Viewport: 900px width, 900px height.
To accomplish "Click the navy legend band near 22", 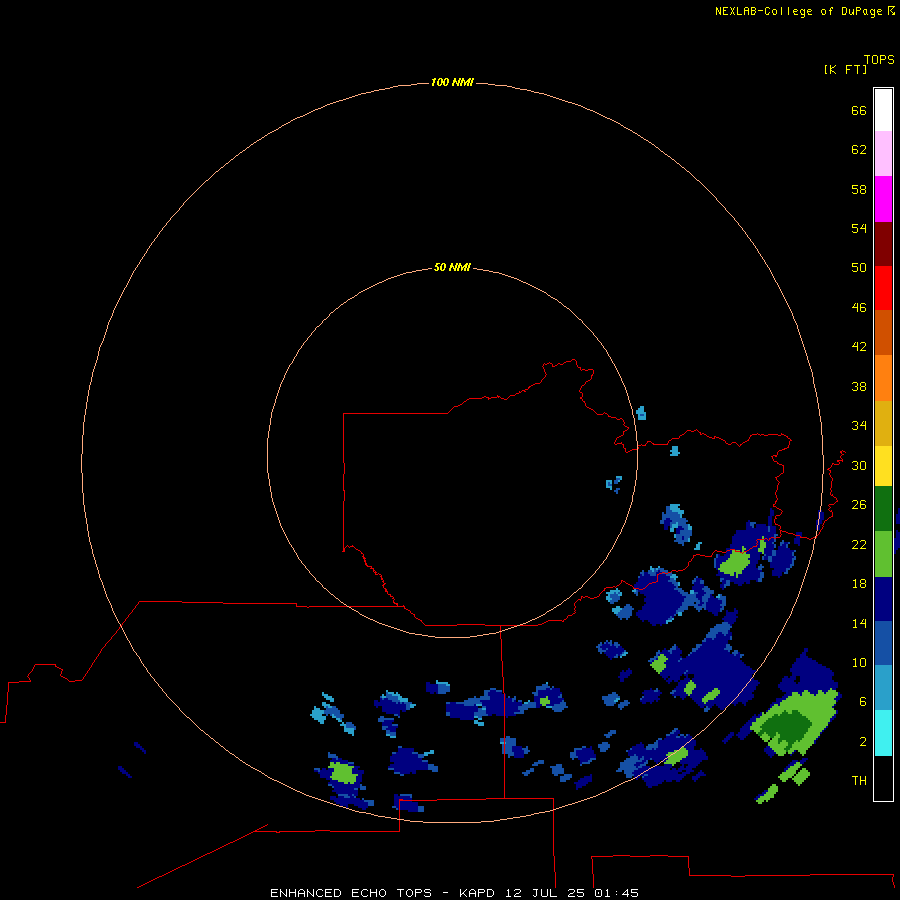I will click(x=883, y=599).
